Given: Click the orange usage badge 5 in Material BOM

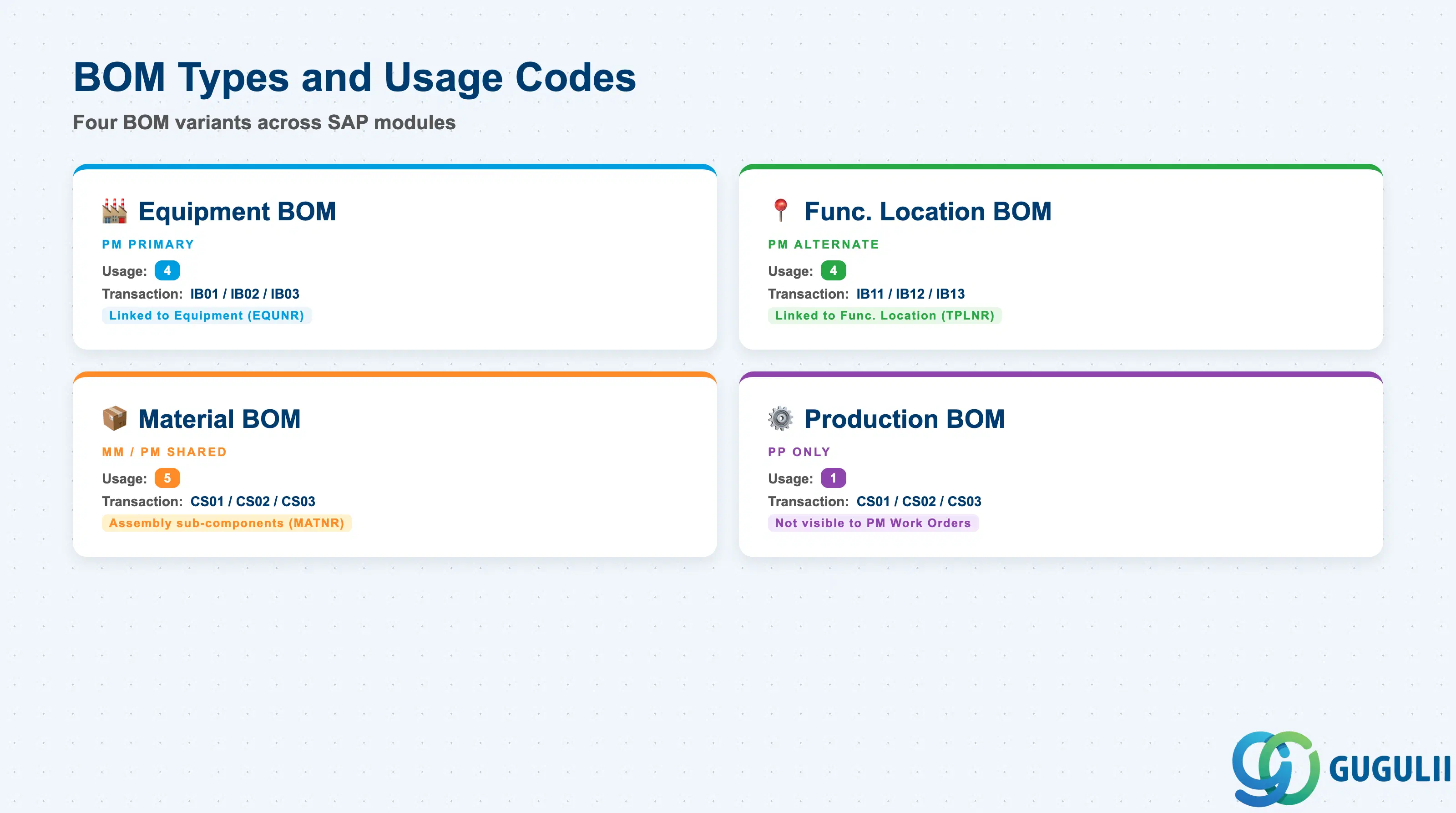Looking at the screenshot, I should coord(167,478).
